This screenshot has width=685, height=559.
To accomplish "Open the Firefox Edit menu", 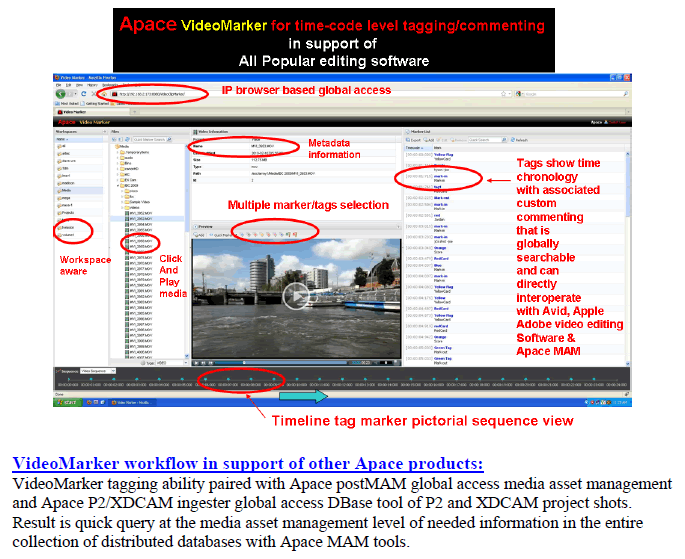I will [69, 85].
